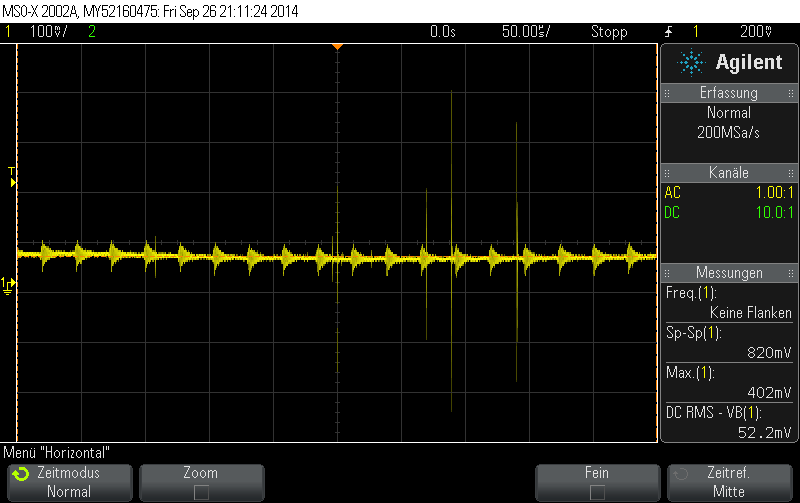The image size is (800, 503).
Task: Click the orange trigger time marker triangle
Action: coord(337,47)
